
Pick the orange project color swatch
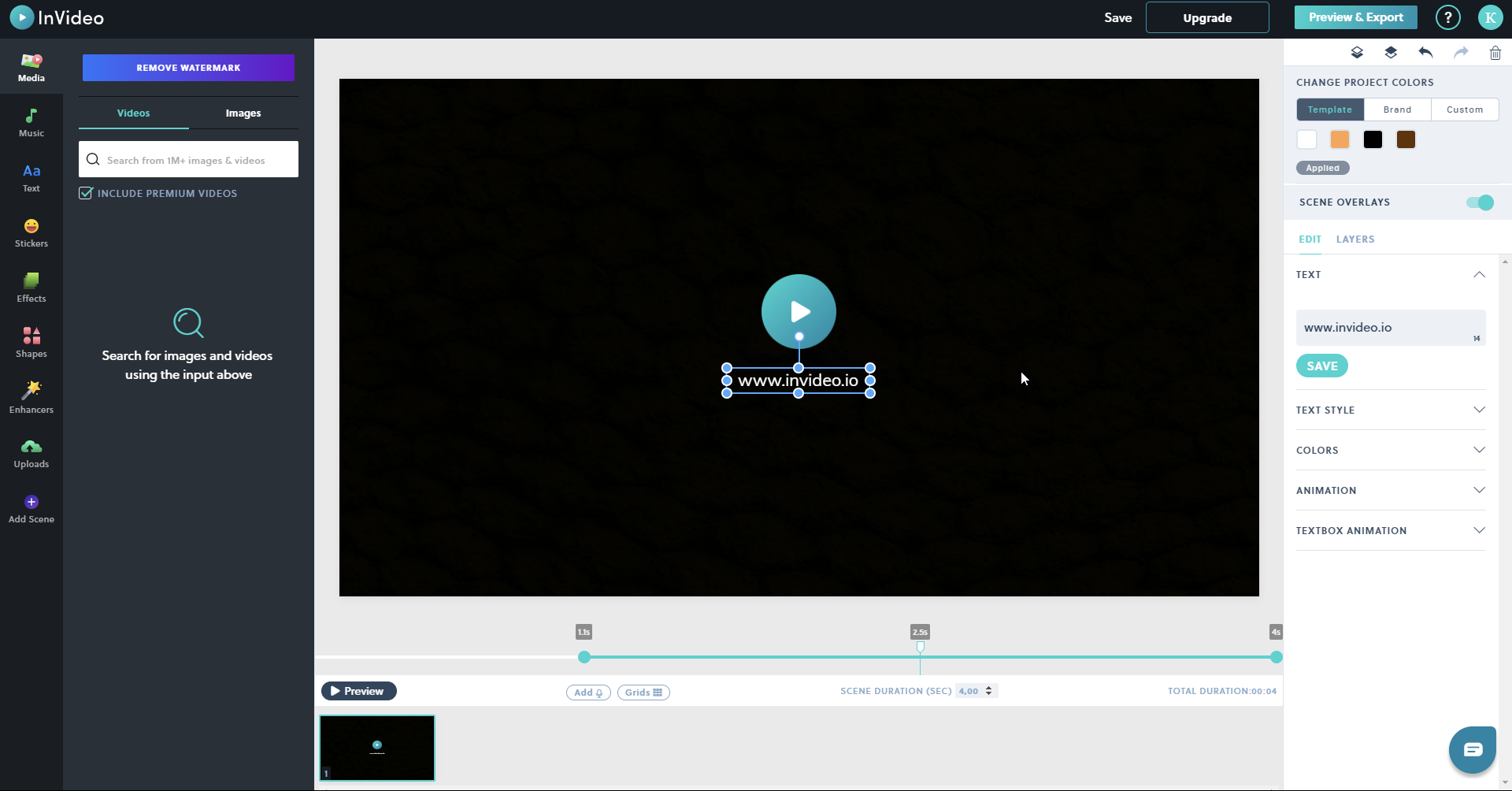(x=1340, y=139)
